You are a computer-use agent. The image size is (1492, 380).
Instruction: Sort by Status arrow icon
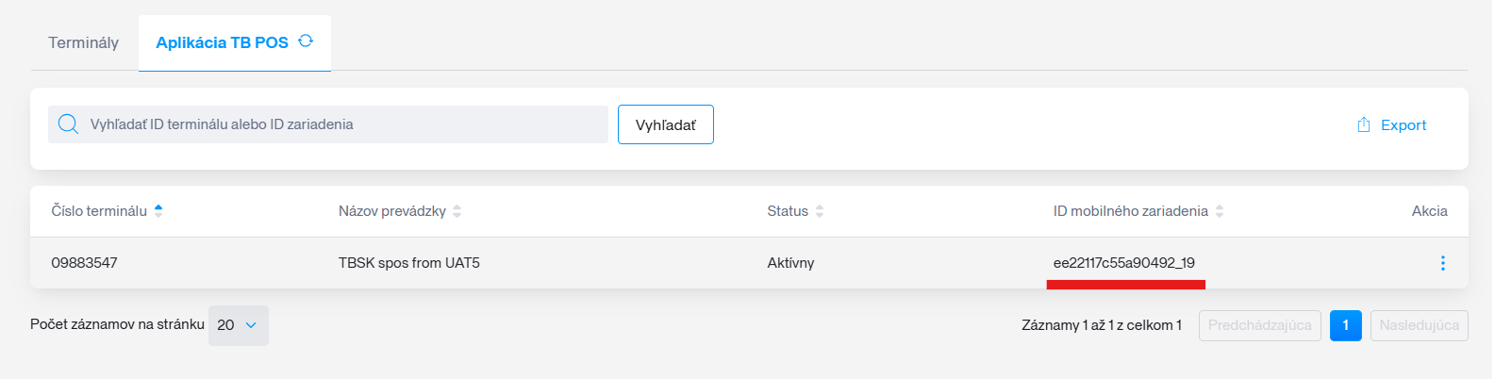819,211
